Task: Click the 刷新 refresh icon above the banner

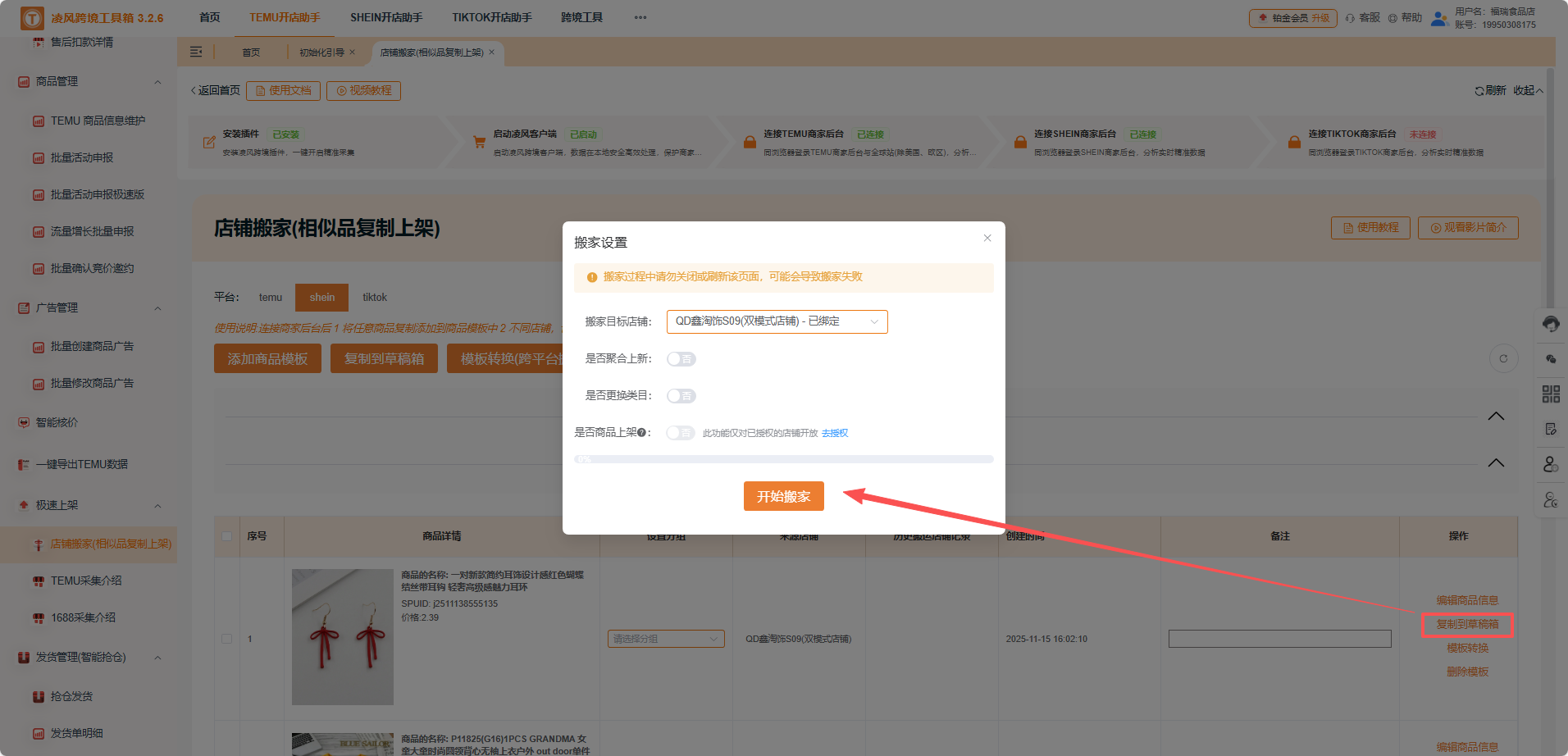Action: point(1478,90)
